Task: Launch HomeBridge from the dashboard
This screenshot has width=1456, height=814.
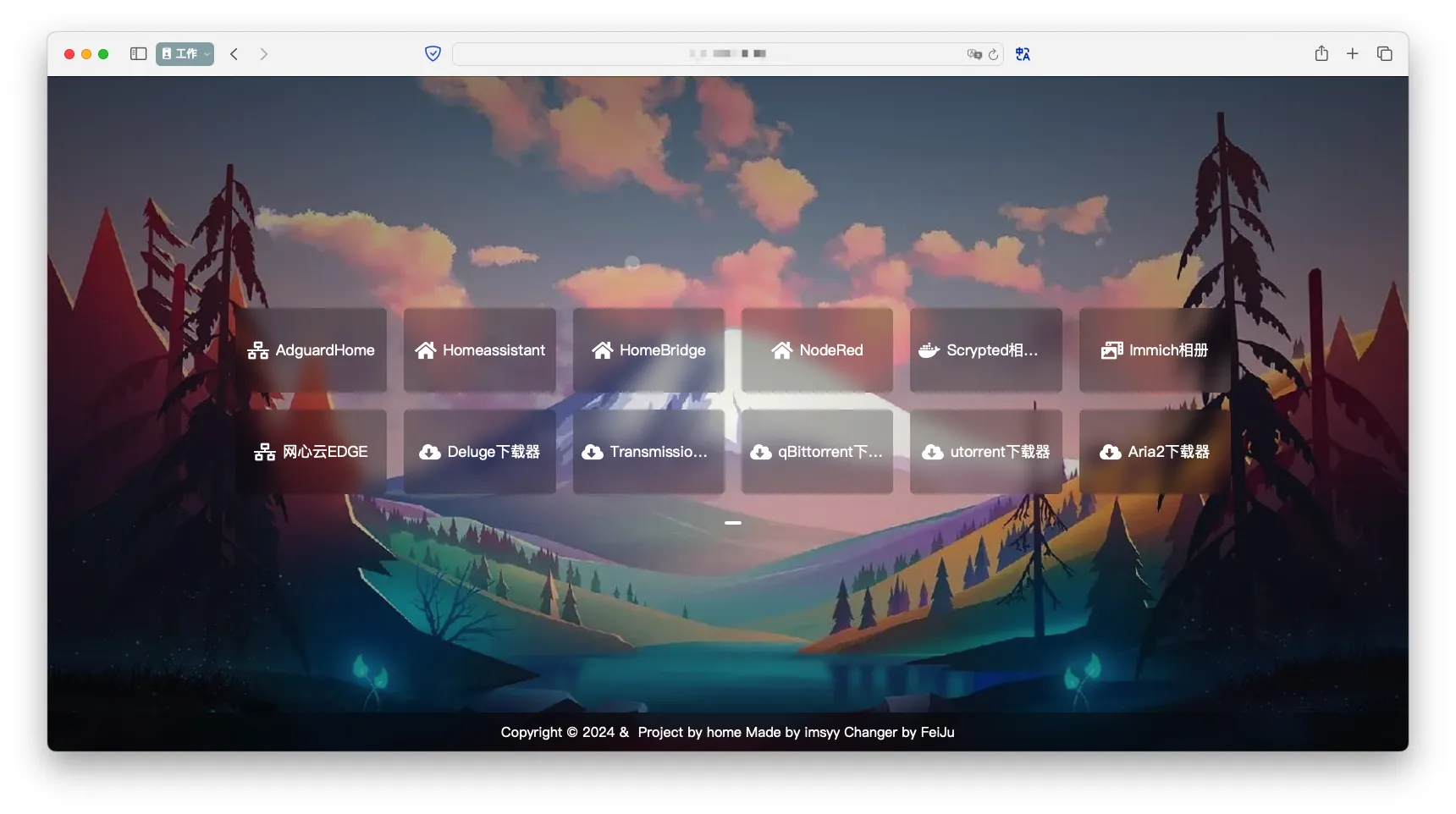Action: pos(648,350)
